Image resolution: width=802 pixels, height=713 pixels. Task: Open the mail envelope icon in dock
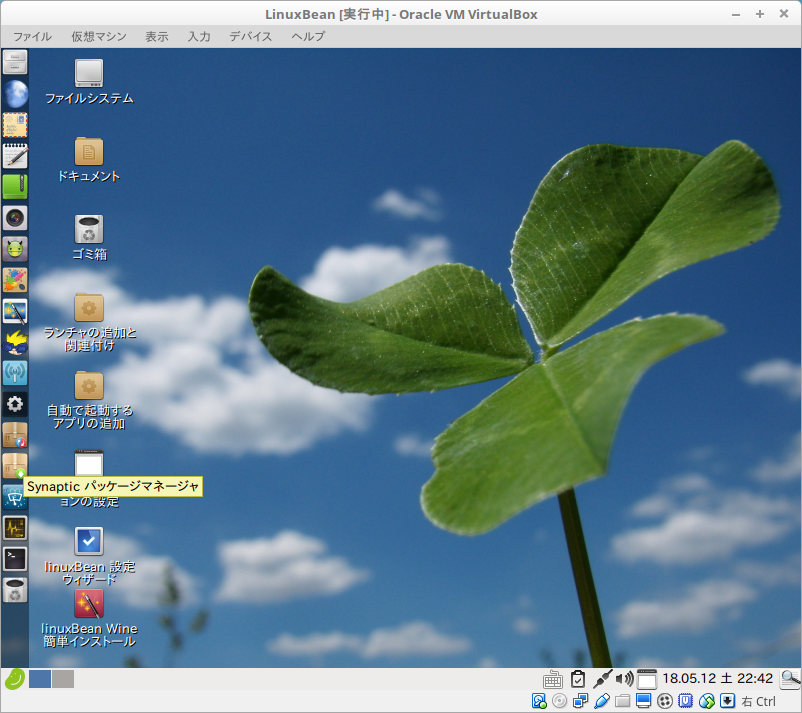click(x=15, y=125)
